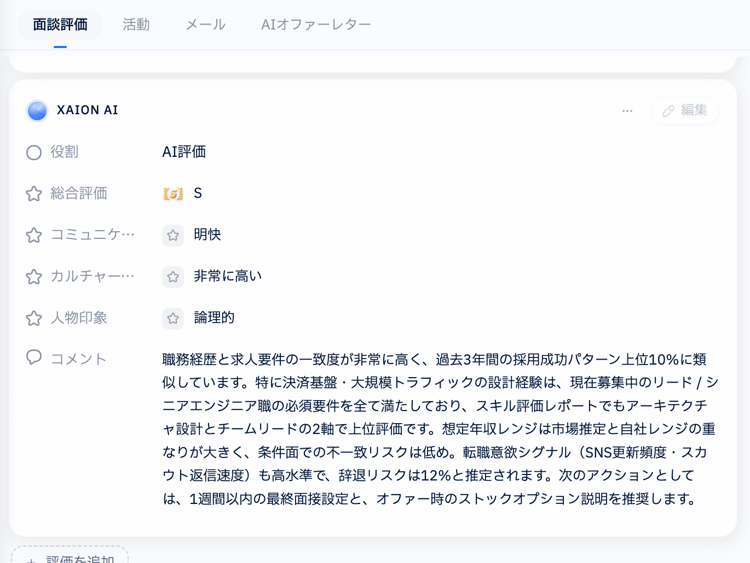Click the star icon beside カルチャー…
The height and width of the screenshot is (563, 750).
tap(34, 276)
